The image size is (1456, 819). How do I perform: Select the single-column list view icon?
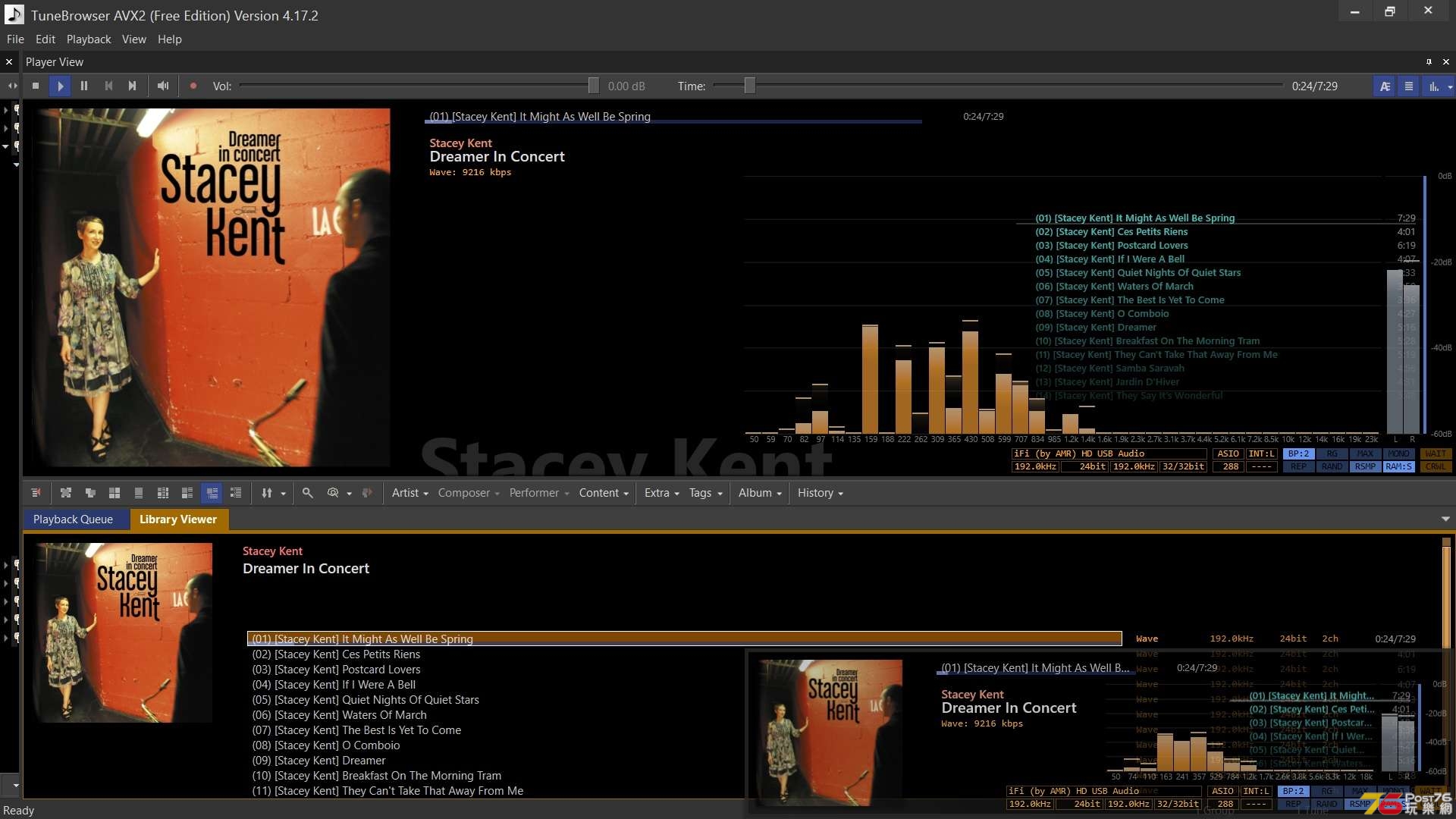tap(139, 493)
